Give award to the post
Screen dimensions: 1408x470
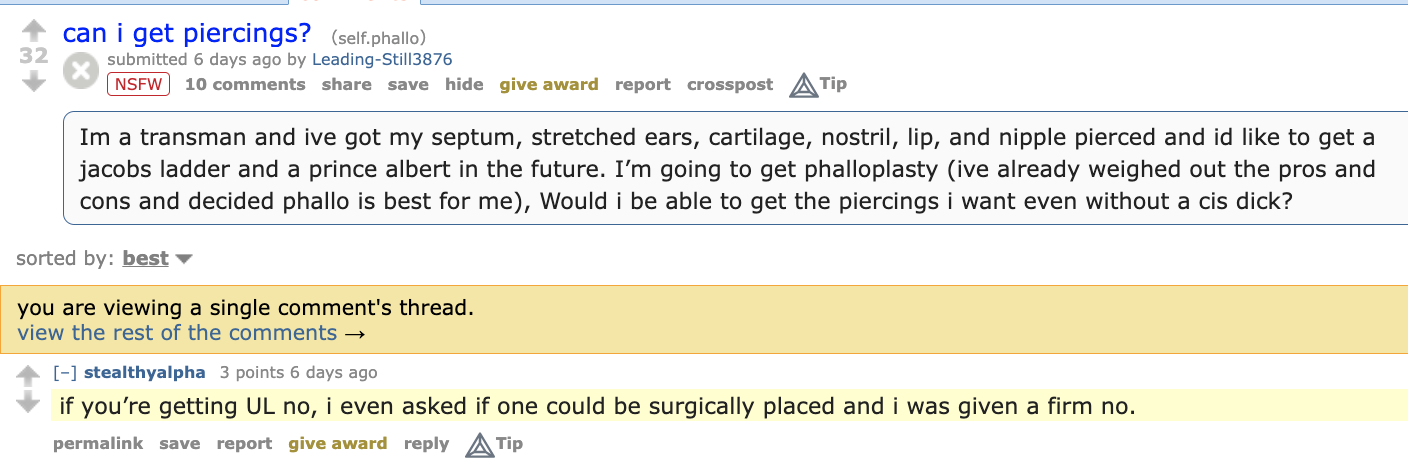click(549, 85)
